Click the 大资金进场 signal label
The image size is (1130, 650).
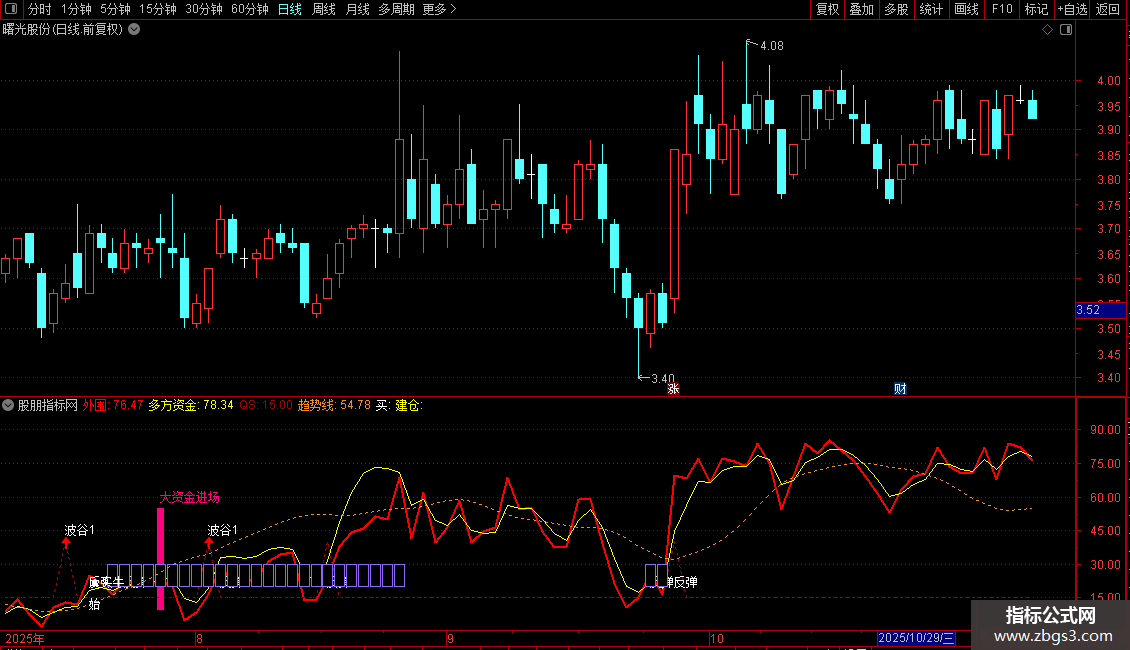(x=190, y=497)
